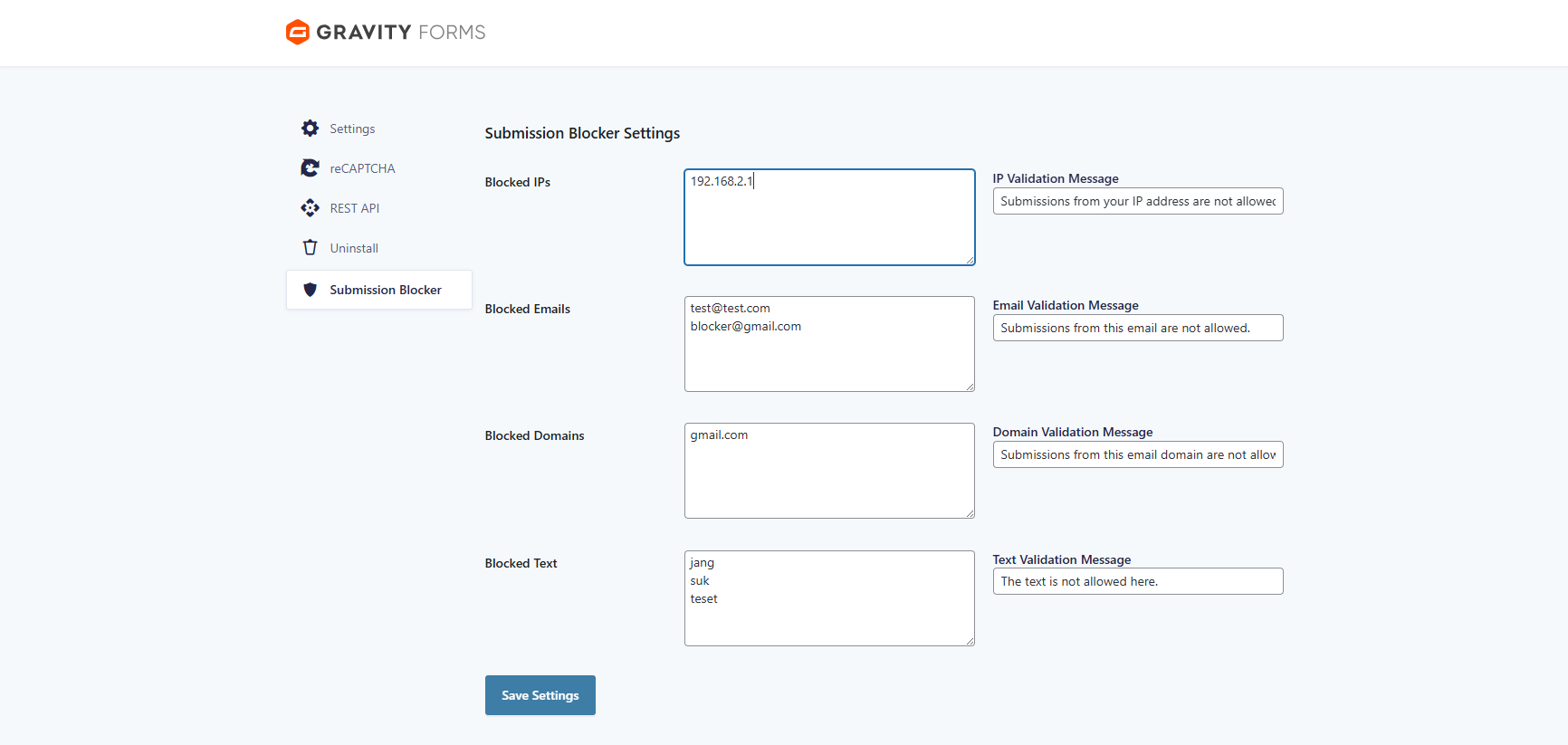The height and width of the screenshot is (745, 1568).
Task: Click the Email Validation Message label
Action: [x=1066, y=305]
